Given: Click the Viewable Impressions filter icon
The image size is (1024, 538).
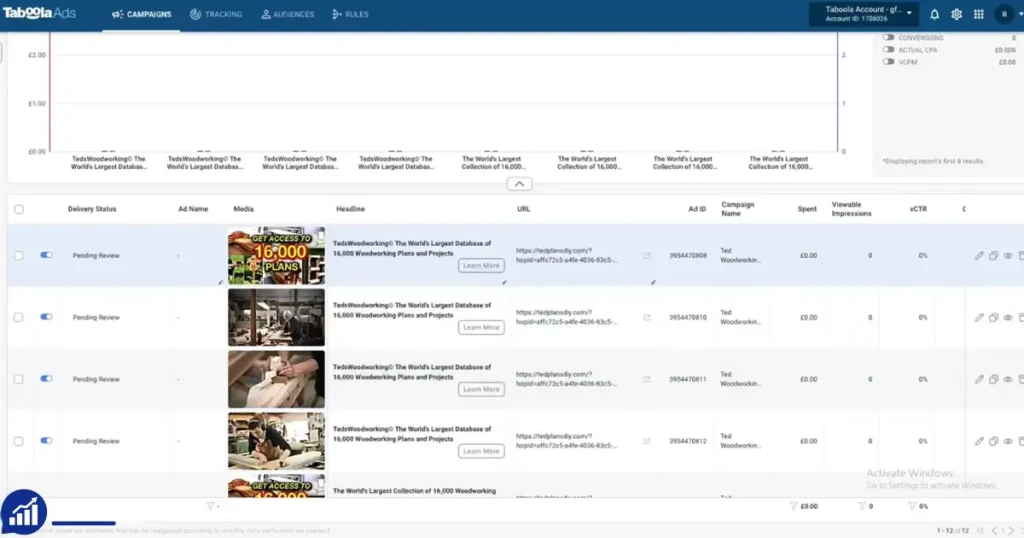Looking at the screenshot, I should tap(861, 506).
